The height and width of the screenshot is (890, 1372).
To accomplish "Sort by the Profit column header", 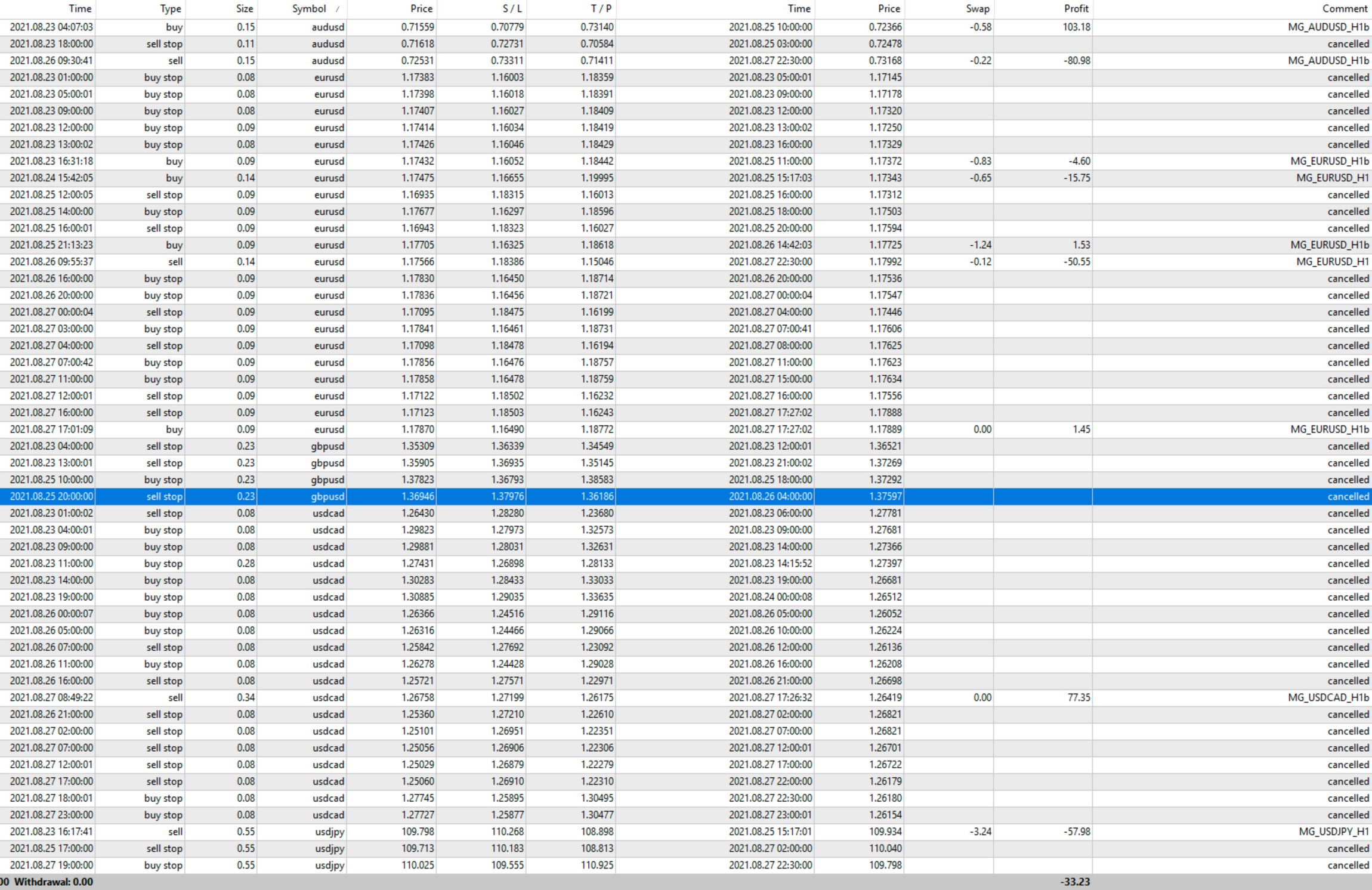I will click(1076, 9).
